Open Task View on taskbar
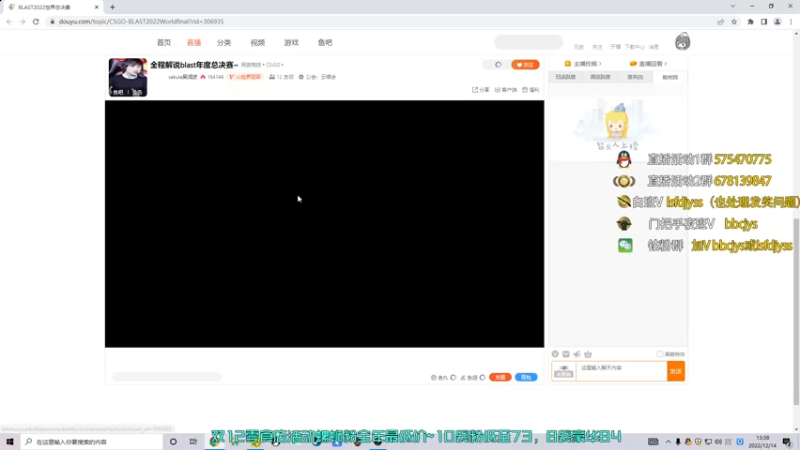800x450 pixels. click(x=193, y=442)
